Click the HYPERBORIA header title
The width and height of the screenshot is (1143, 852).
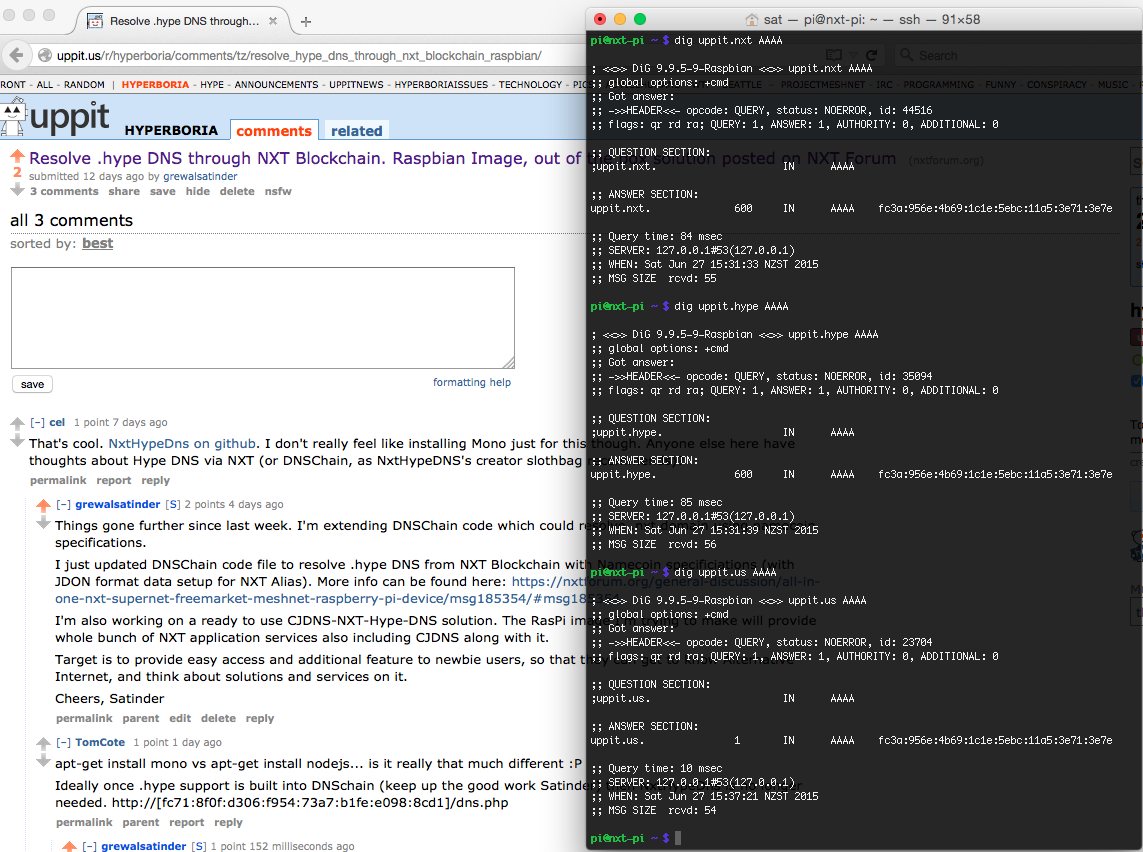[x=171, y=130]
